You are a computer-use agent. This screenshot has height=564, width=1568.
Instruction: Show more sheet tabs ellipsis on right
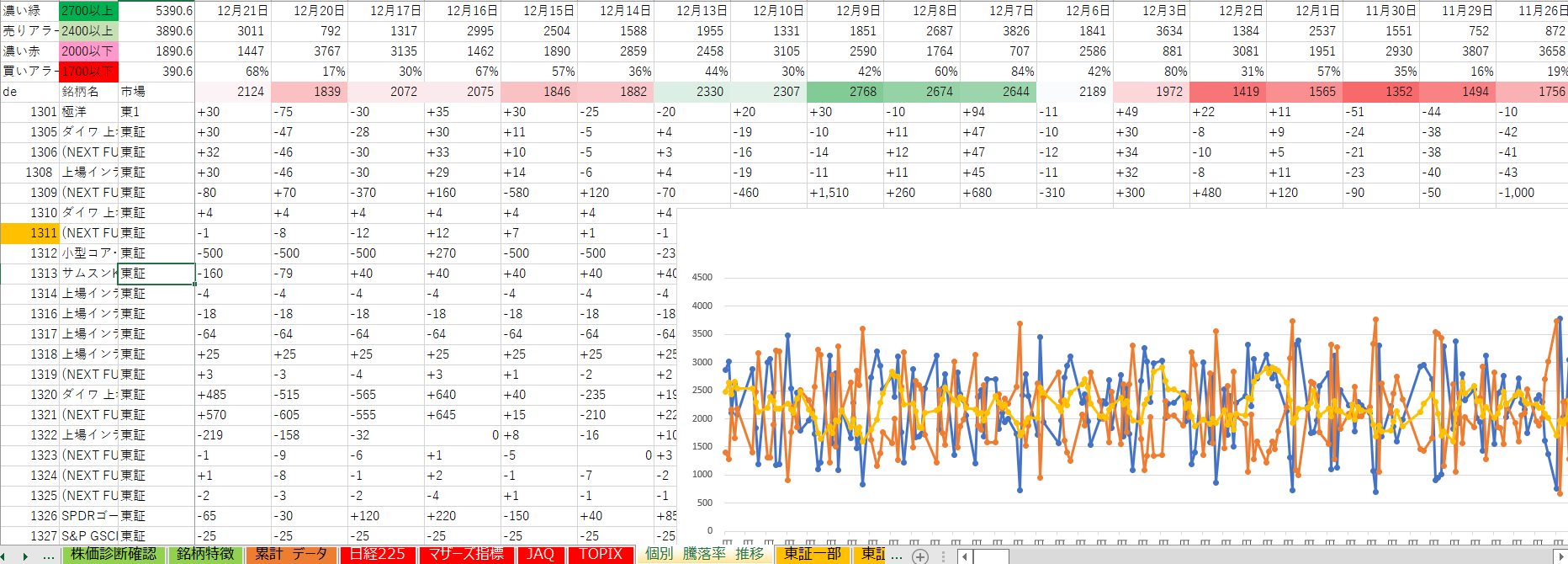(897, 556)
